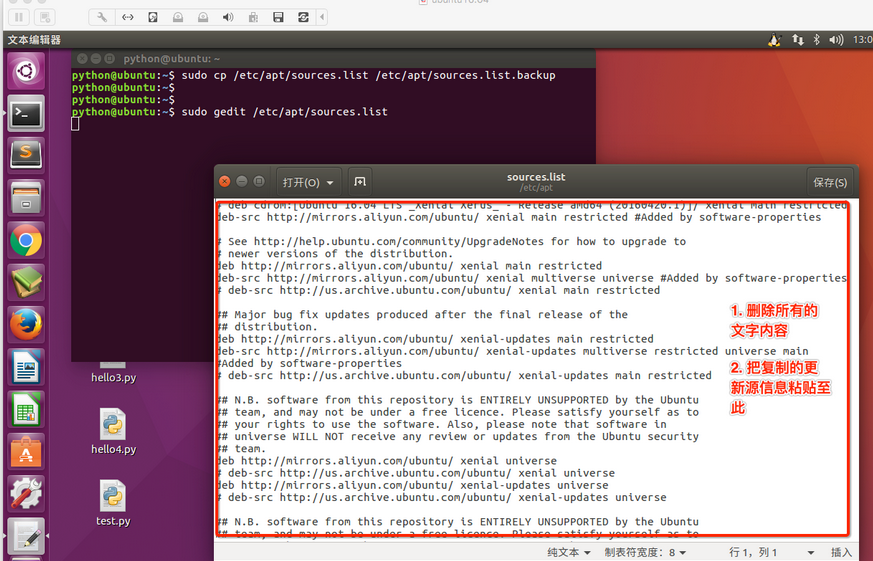
Task: Click line 'deb http://mirrors.aliyun.com/ubuntu/ xenial main restricted'
Action: [409, 266]
